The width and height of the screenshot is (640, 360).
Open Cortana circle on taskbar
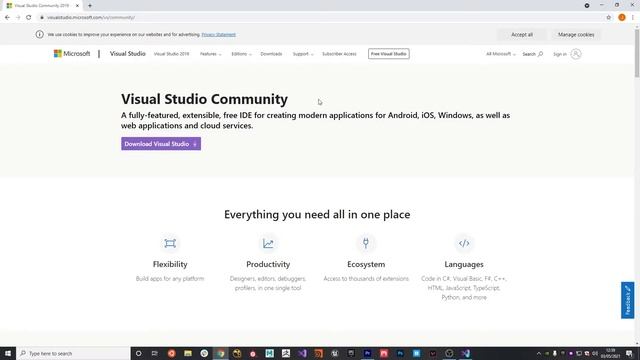[138, 353]
